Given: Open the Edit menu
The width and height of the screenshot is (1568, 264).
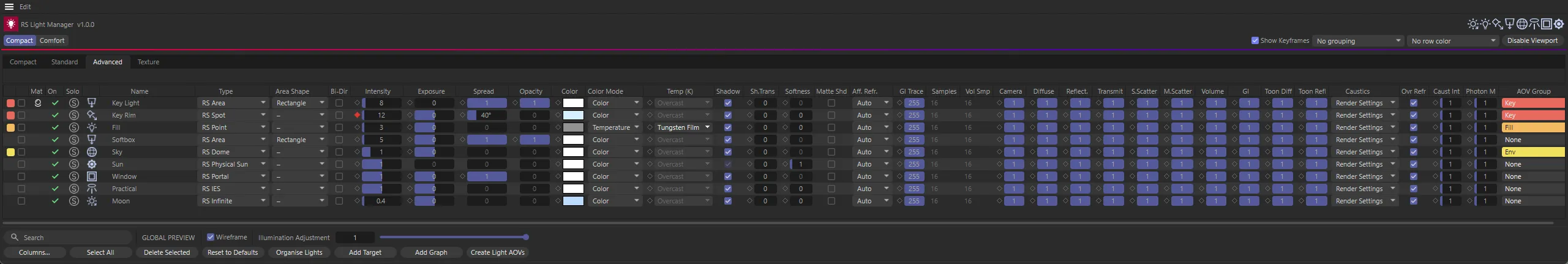Looking at the screenshot, I should (25, 7).
